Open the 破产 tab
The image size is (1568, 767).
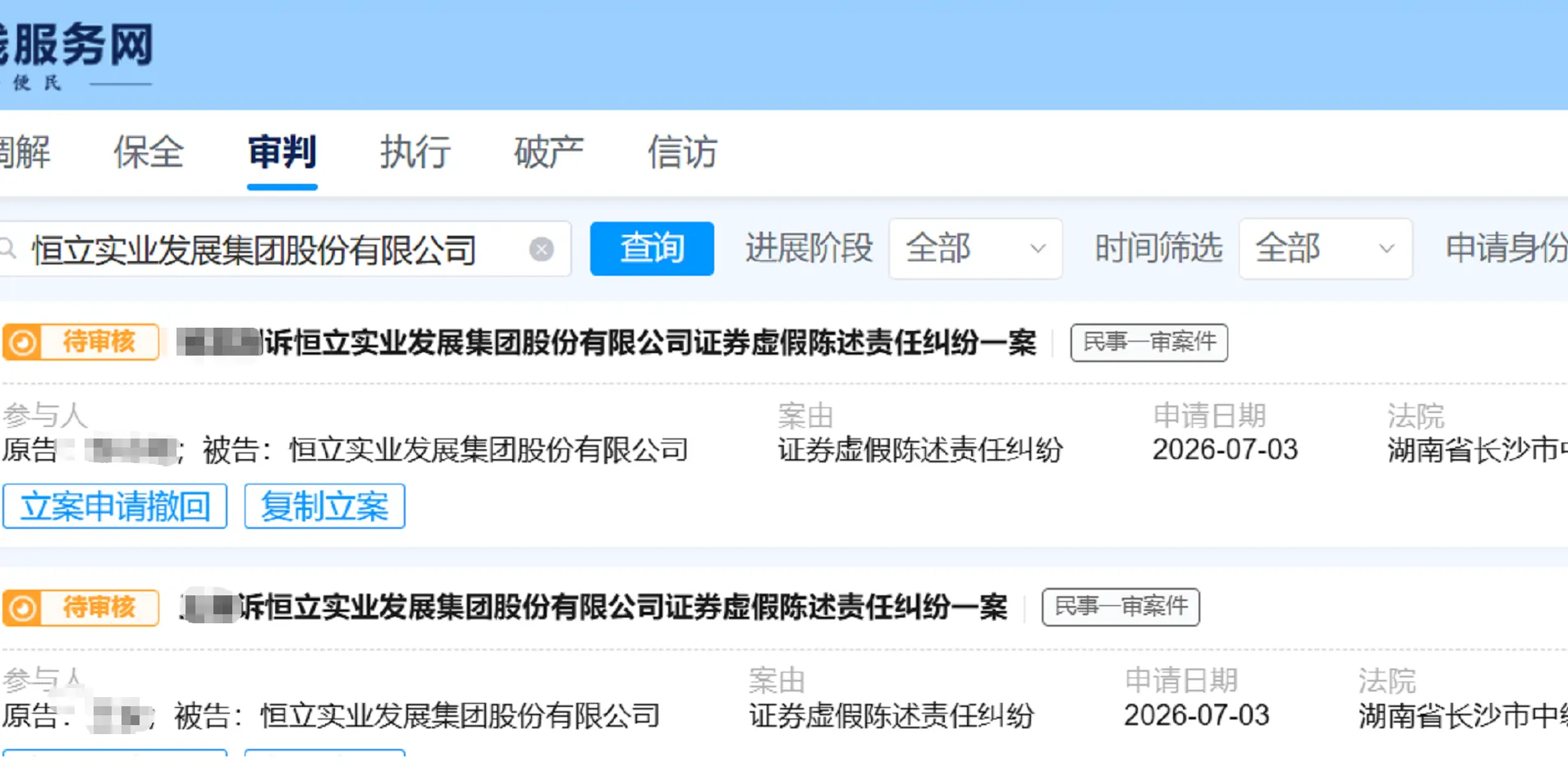pos(548,152)
